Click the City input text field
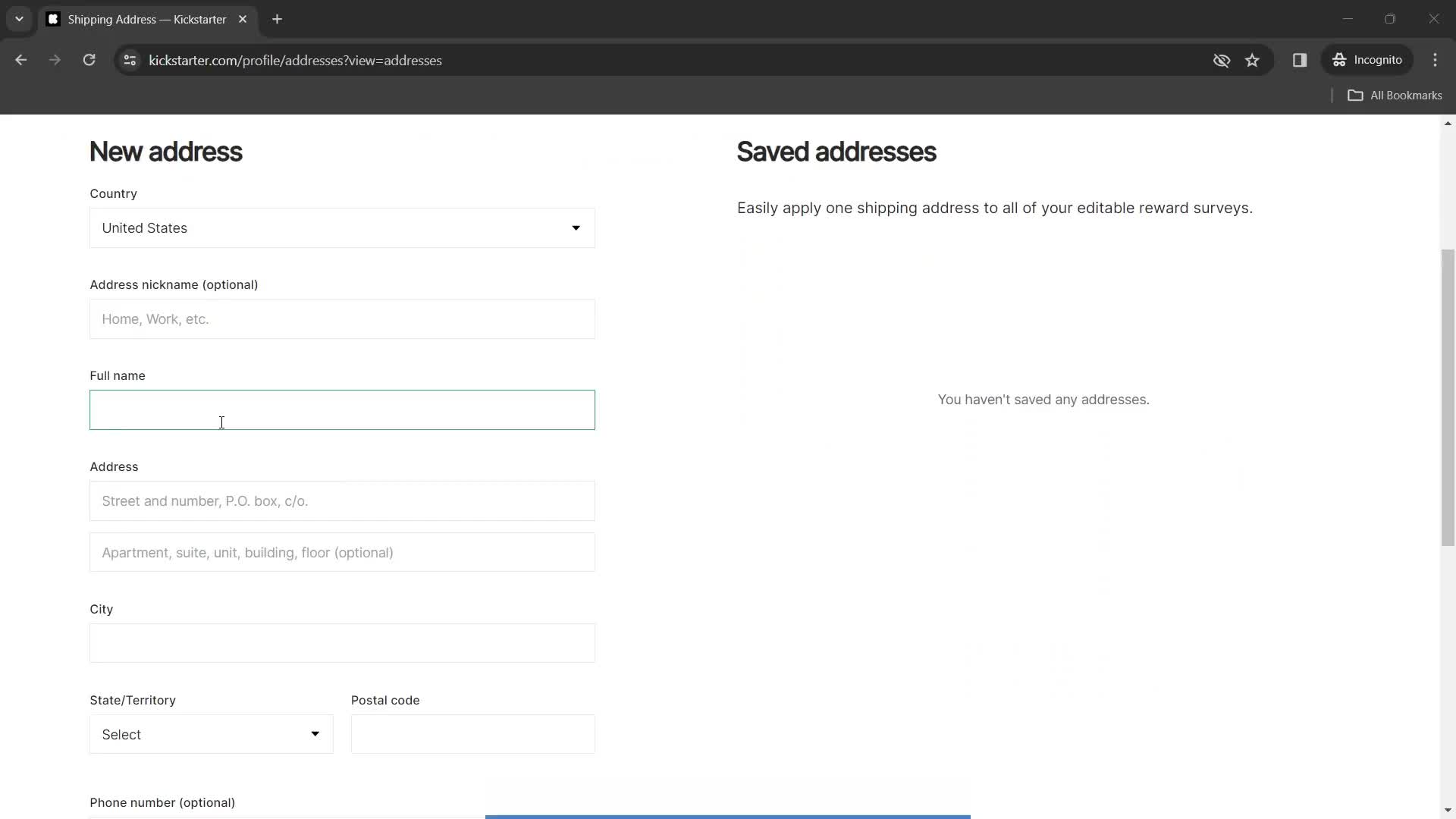1456x819 pixels. pos(342,643)
